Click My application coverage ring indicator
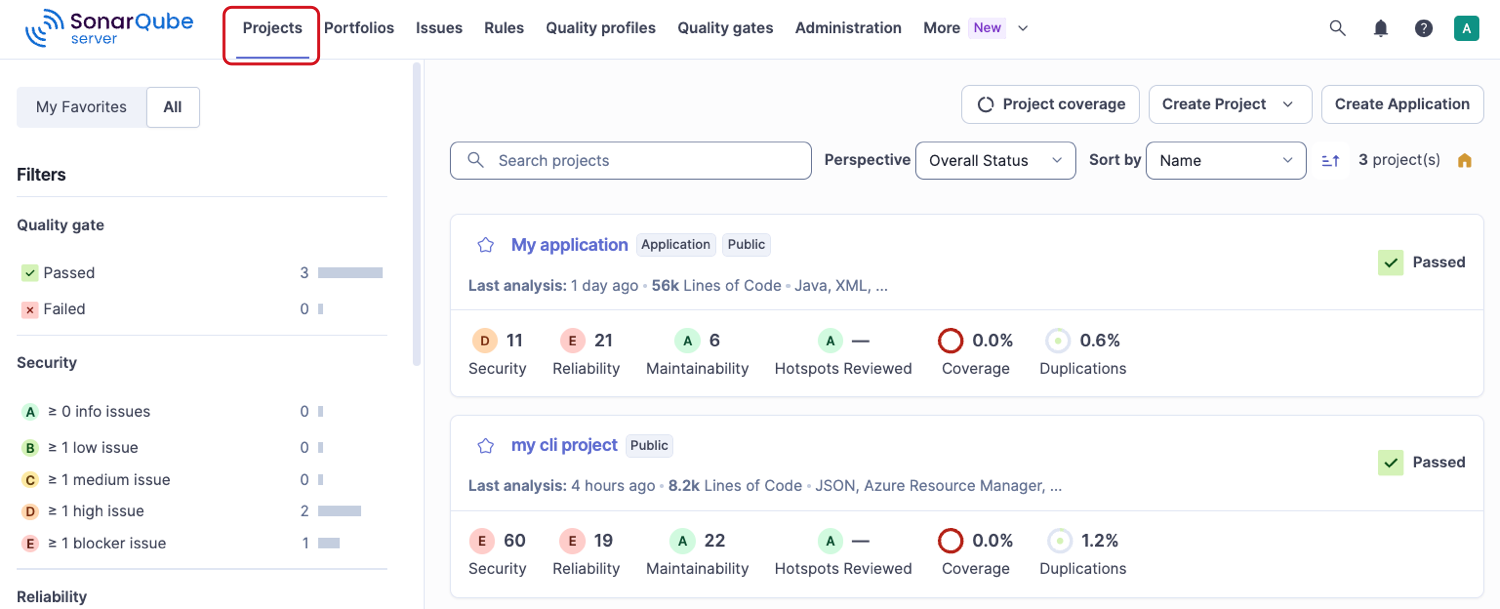 950,341
